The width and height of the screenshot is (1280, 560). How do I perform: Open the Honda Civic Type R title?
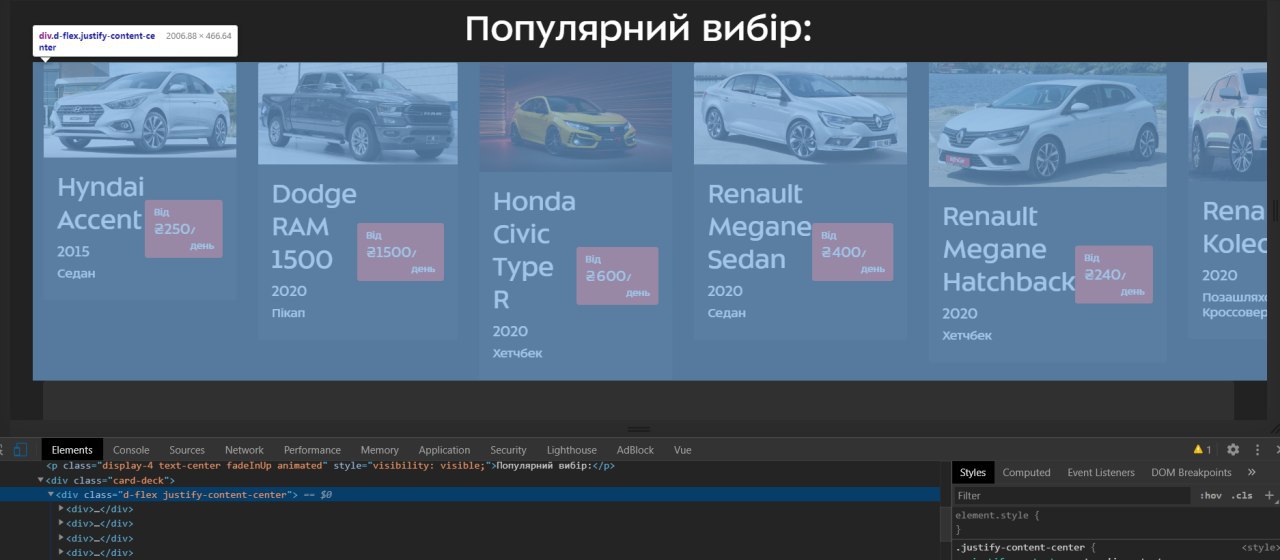pos(534,250)
